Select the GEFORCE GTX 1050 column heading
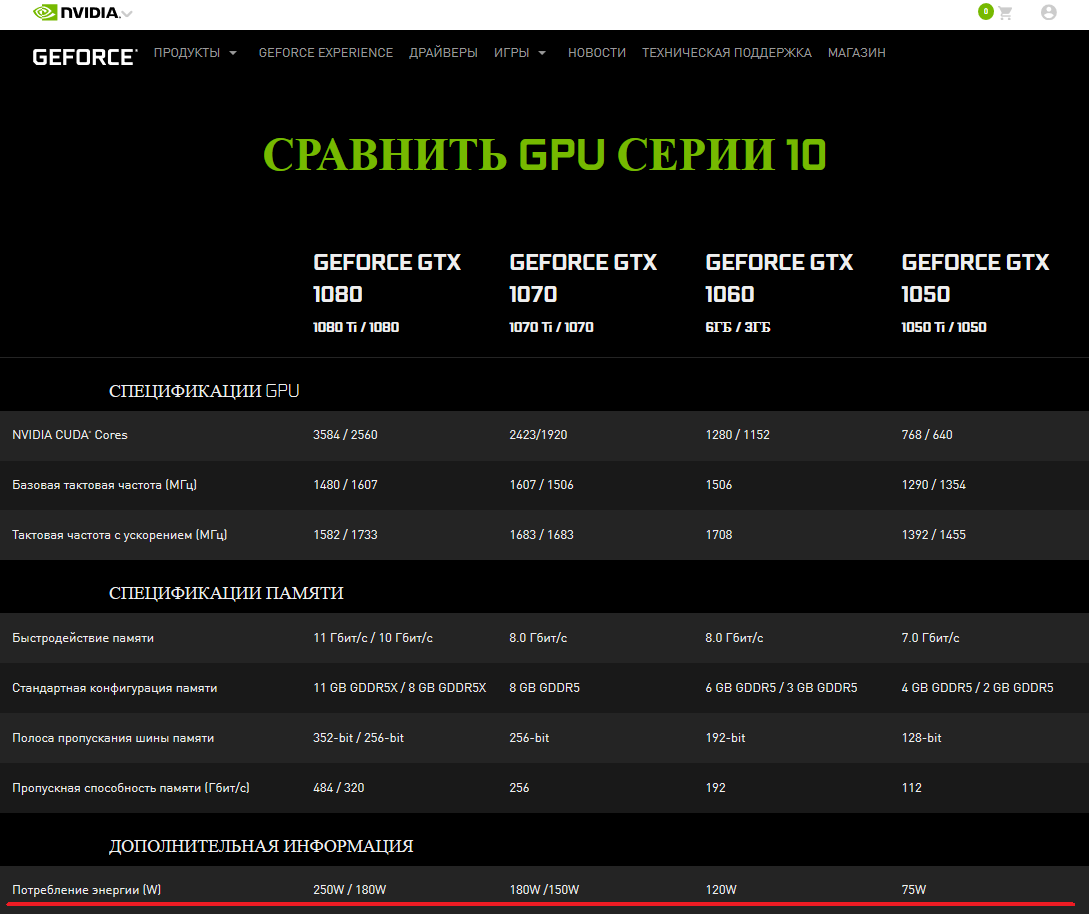This screenshot has width=1089, height=914. 975,278
